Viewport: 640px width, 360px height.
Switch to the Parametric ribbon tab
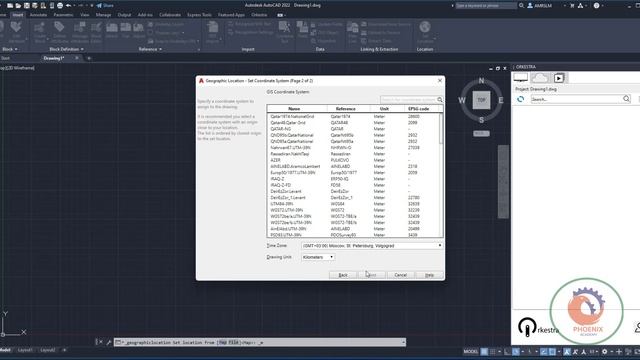click(63, 15)
